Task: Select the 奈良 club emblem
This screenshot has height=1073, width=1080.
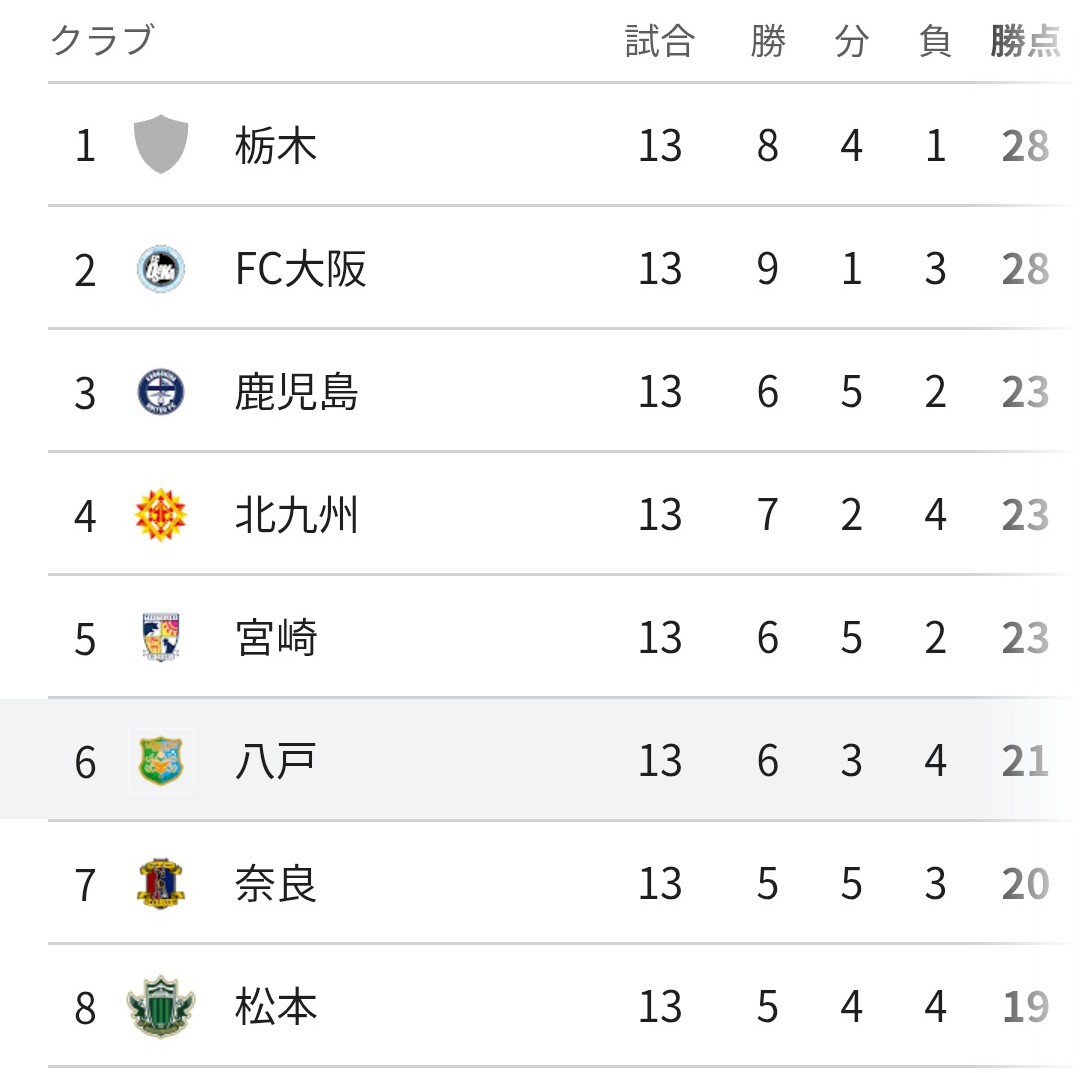Action: 160,884
